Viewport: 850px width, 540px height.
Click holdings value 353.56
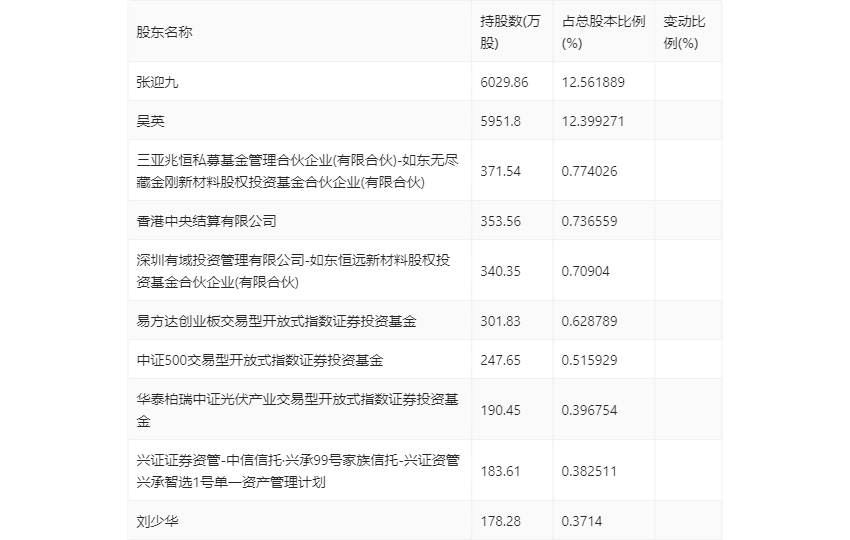click(500, 221)
